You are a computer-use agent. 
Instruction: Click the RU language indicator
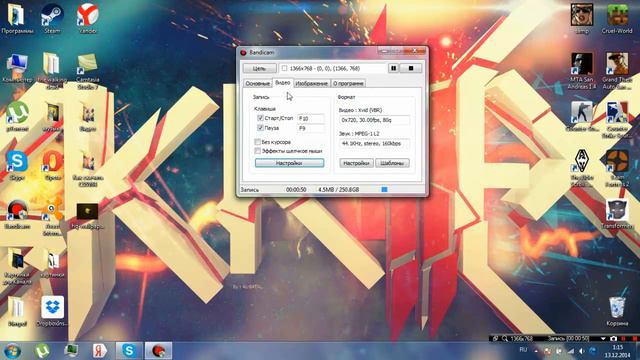[523, 350]
